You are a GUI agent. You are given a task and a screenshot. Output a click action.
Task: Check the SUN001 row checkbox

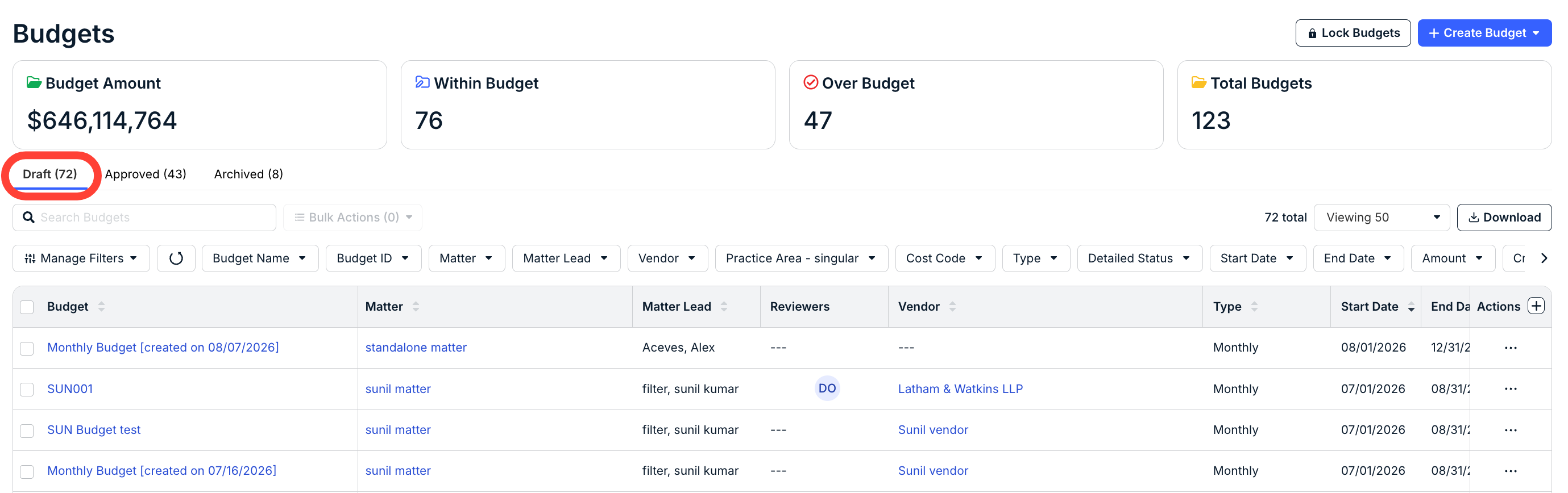tap(27, 390)
